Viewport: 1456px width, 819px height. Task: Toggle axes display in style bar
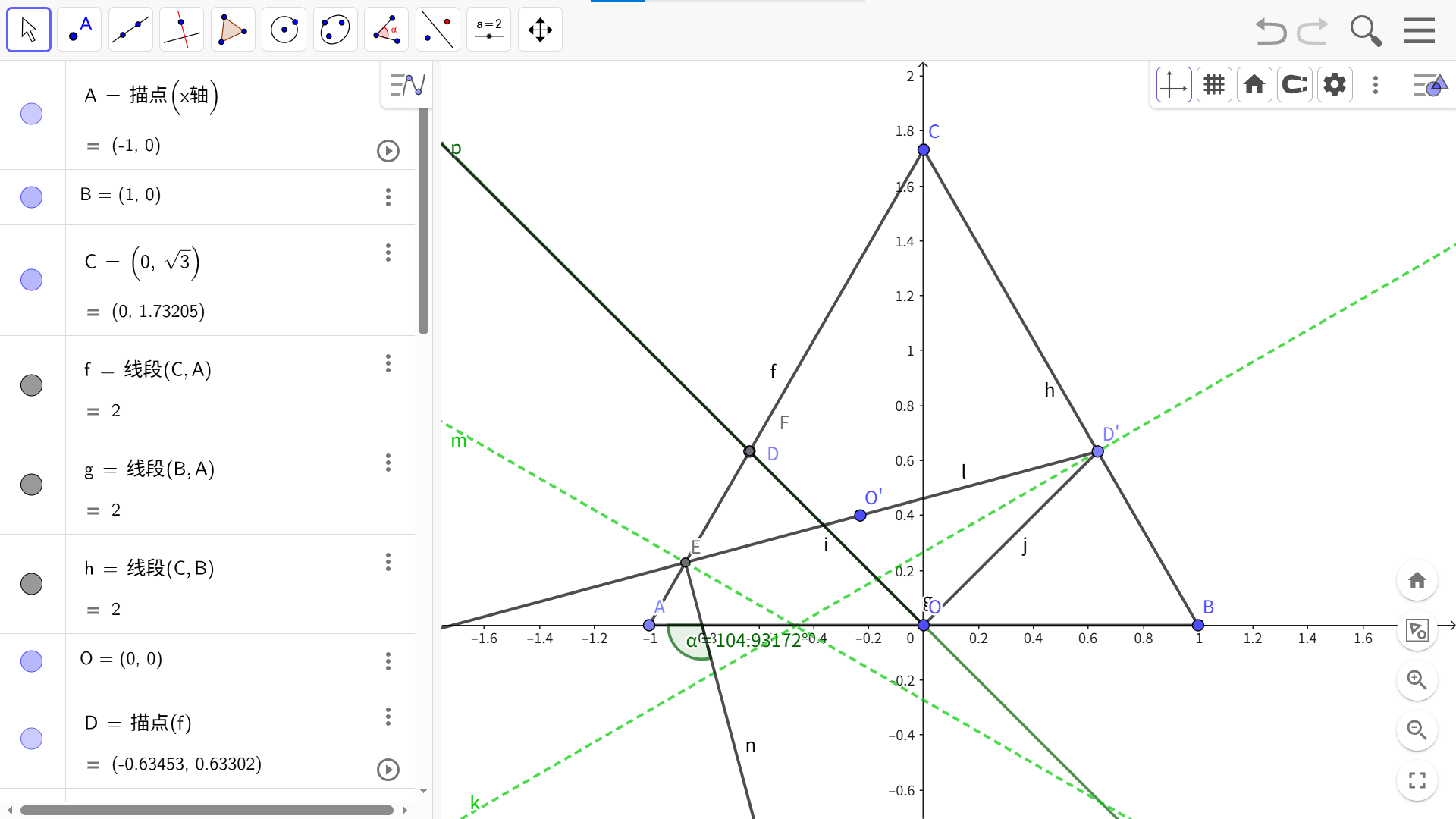pos(1174,85)
